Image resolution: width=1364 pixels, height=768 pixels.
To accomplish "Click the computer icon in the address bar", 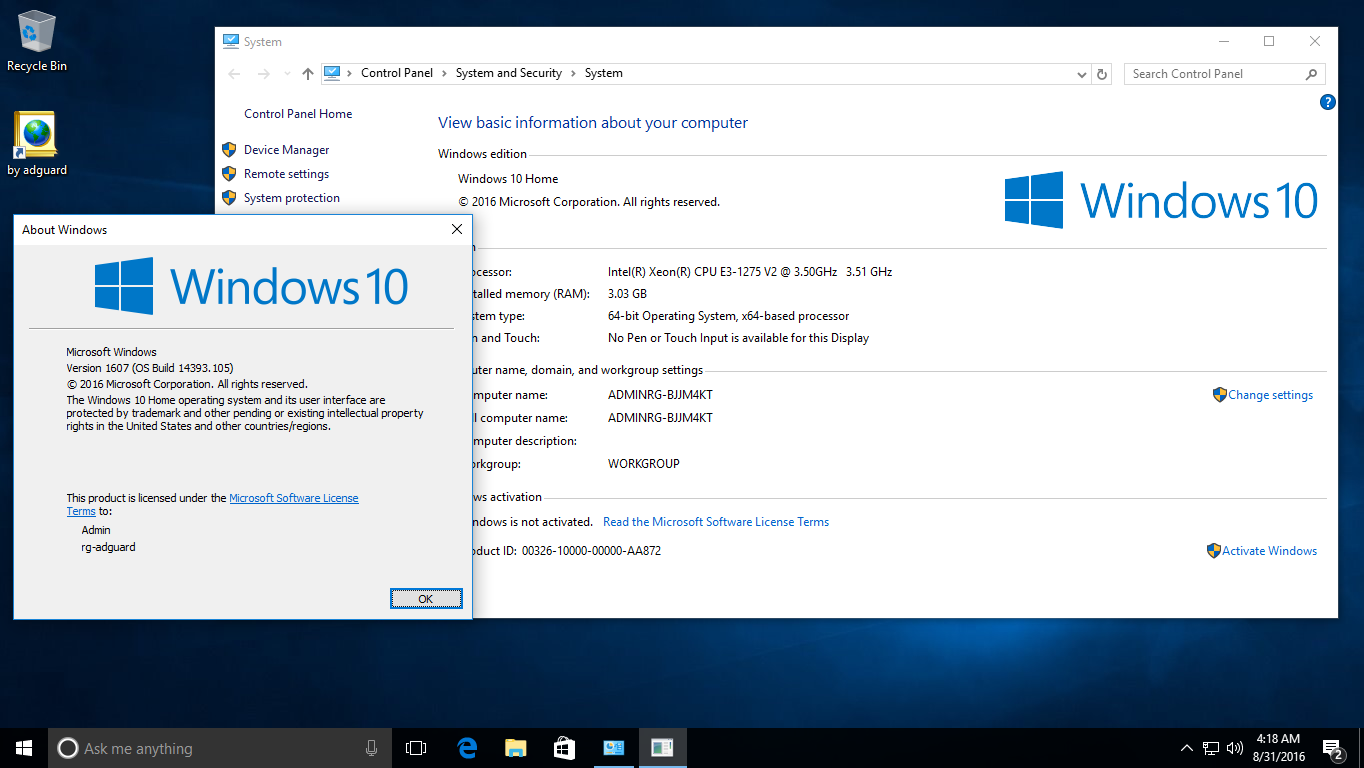I will pyautogui.click(x=332, y=73).
